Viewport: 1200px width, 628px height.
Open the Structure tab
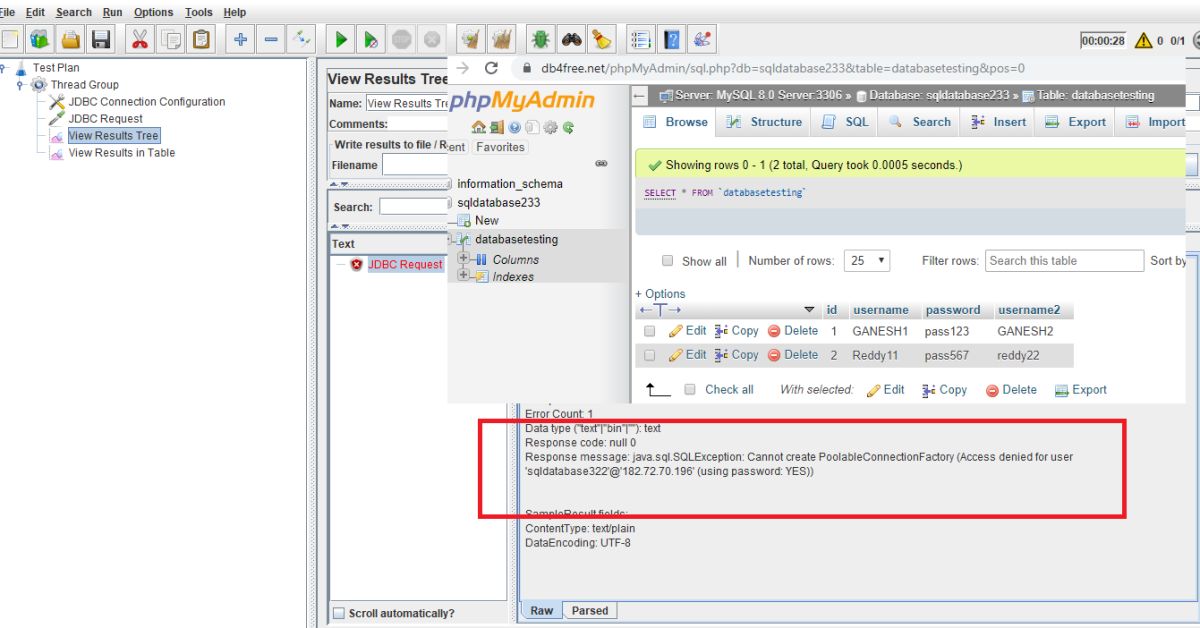[x=764, y=122]
